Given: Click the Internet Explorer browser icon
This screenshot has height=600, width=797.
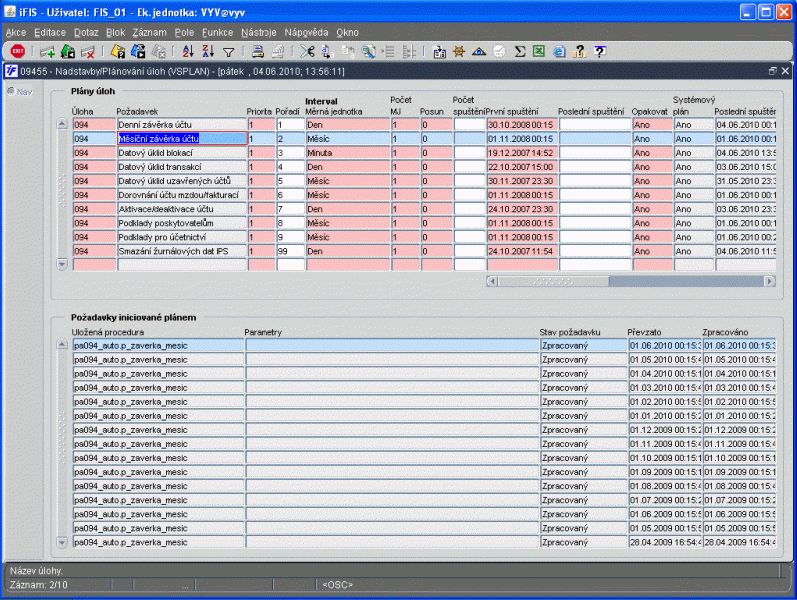Looking at the screenshot, I should [x=559, y=51].
